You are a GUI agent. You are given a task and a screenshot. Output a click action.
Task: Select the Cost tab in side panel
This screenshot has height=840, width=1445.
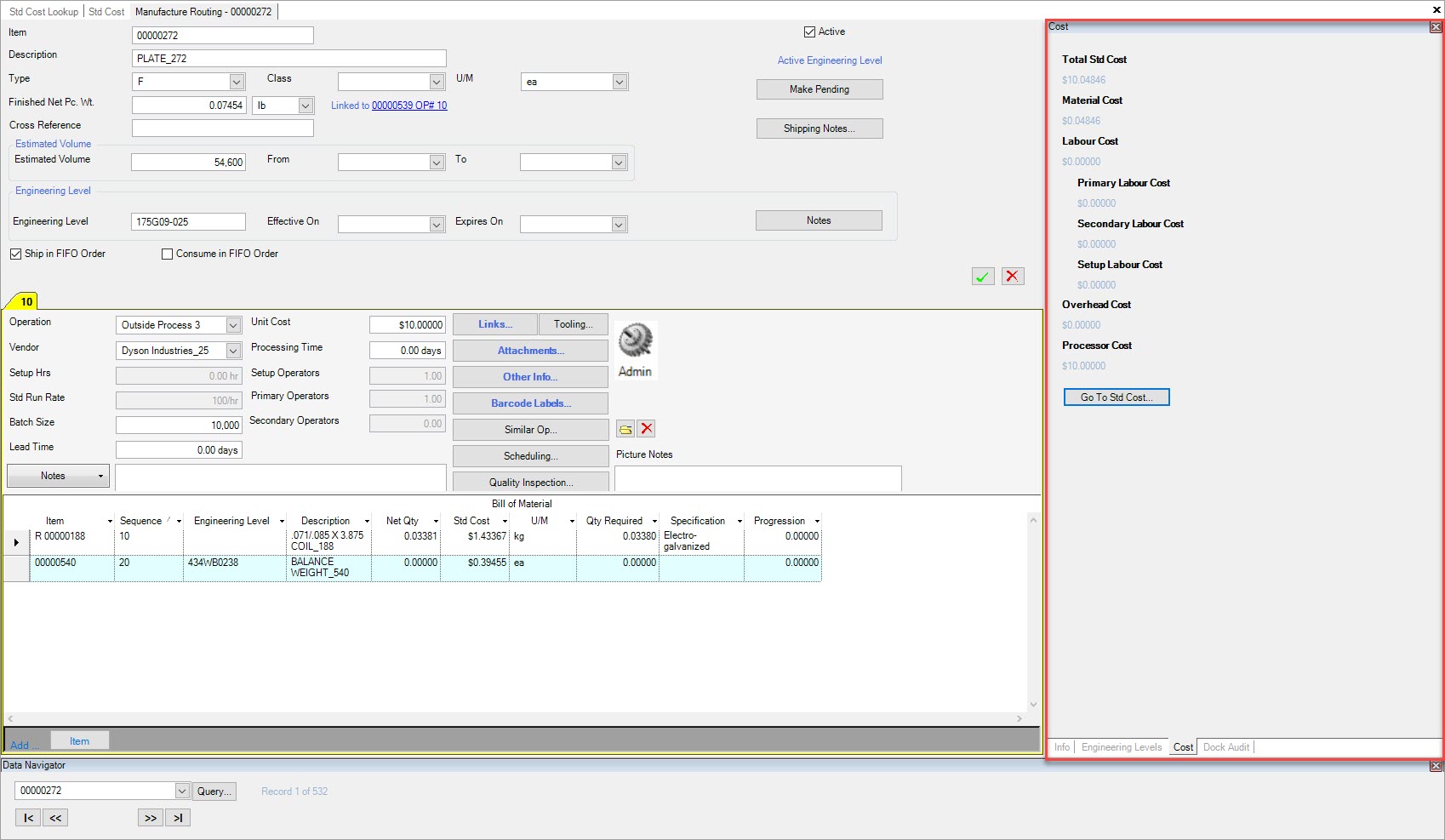pyautogui.click(x=1183, y=747)
